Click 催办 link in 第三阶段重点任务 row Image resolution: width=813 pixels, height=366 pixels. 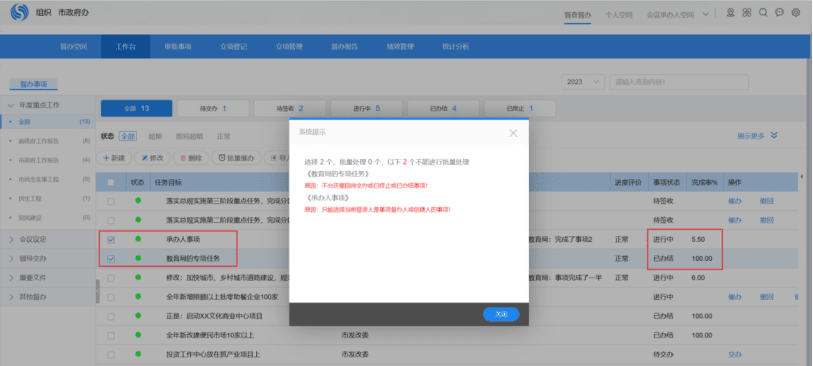pyautogui.click(x=735, y=201)
